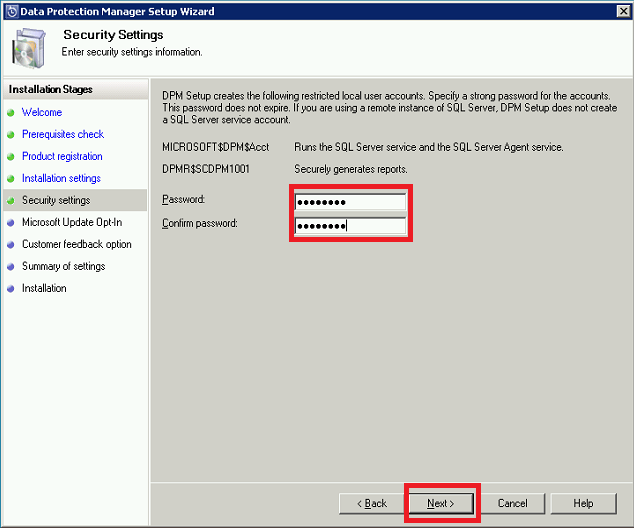634x528 pixels.
Task: Open Help for security settings
Action: pos(583,503)
